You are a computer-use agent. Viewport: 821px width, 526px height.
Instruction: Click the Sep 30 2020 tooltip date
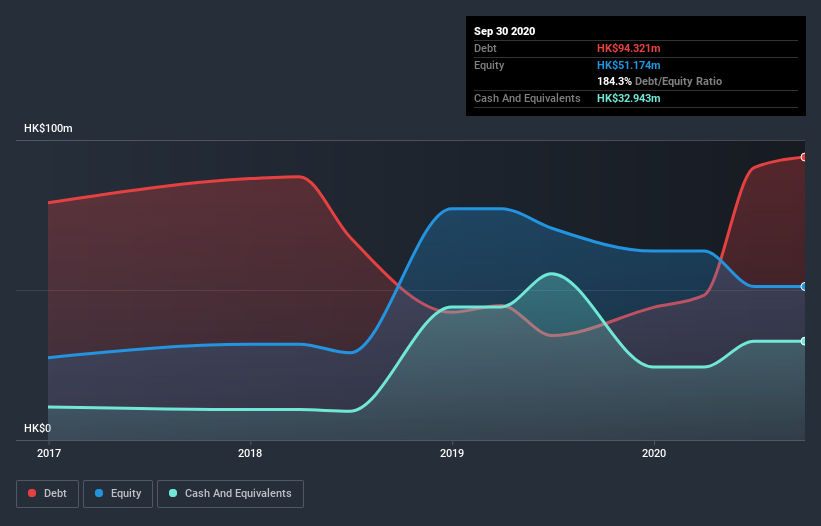(x=504, y=31)
